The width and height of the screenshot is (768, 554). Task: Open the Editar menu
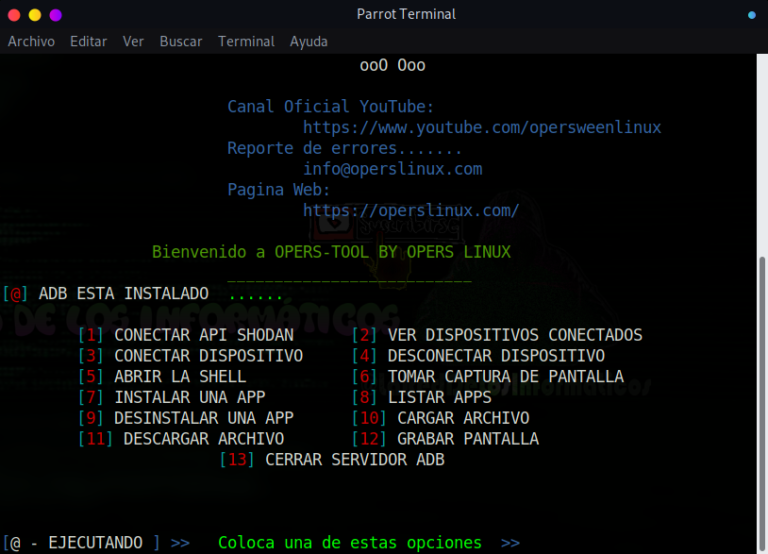pos(88,41)
